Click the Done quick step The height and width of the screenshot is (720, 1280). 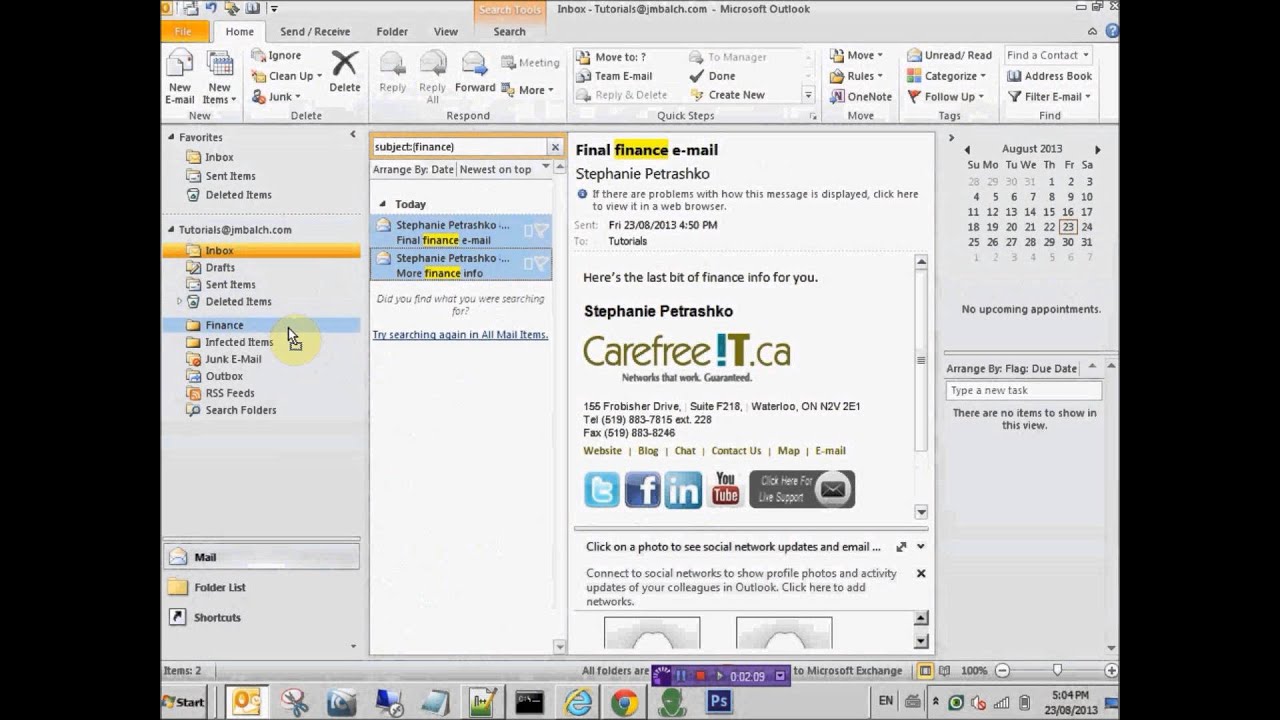(712, 76)
